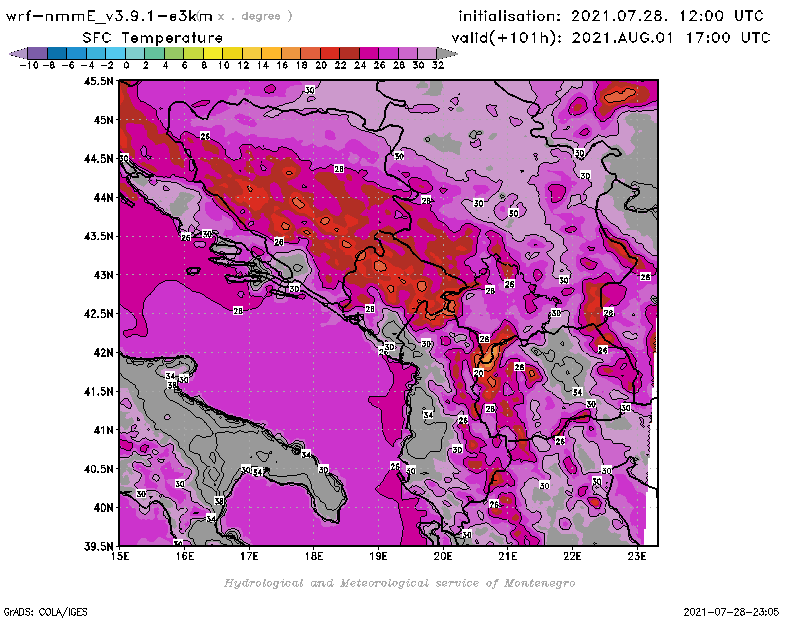The image size is (800, 618).
Task: Click the 'GrADS: COLA/IGES' footer text
Action: [45, 611]
